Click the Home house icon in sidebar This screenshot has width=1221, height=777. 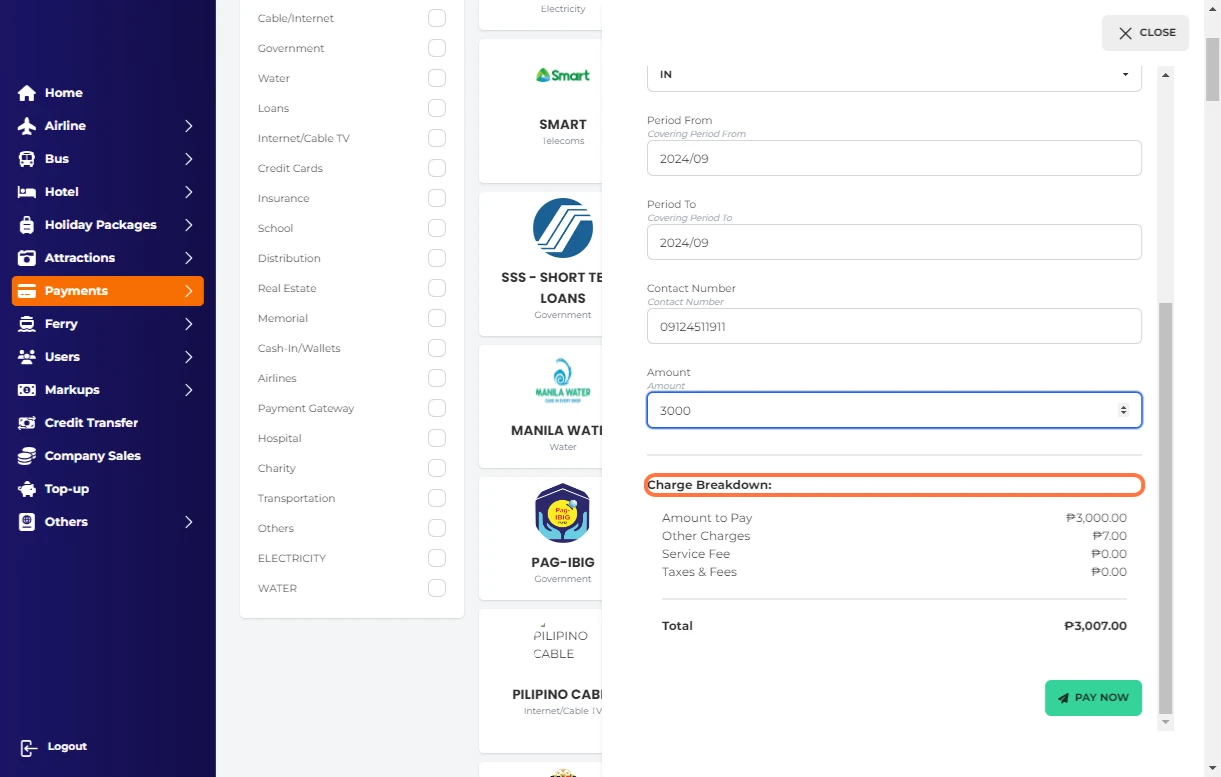tap(27, 93)
